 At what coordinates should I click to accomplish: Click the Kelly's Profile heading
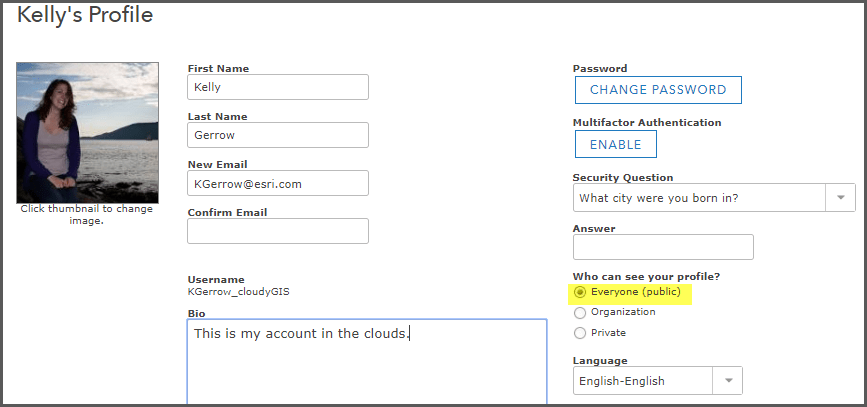(85, 16)
